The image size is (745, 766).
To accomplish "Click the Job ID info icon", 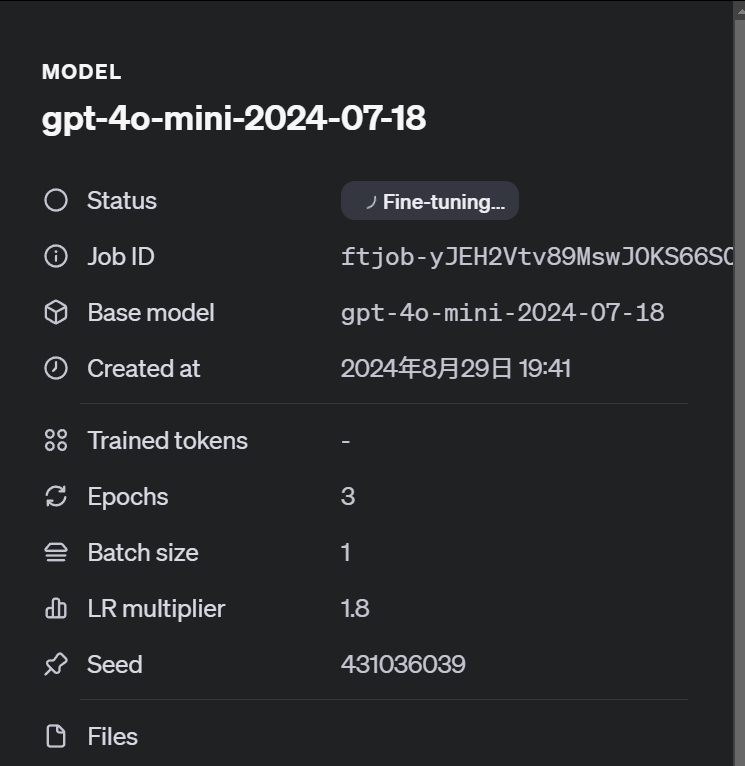I will click(x=56, y=256).
